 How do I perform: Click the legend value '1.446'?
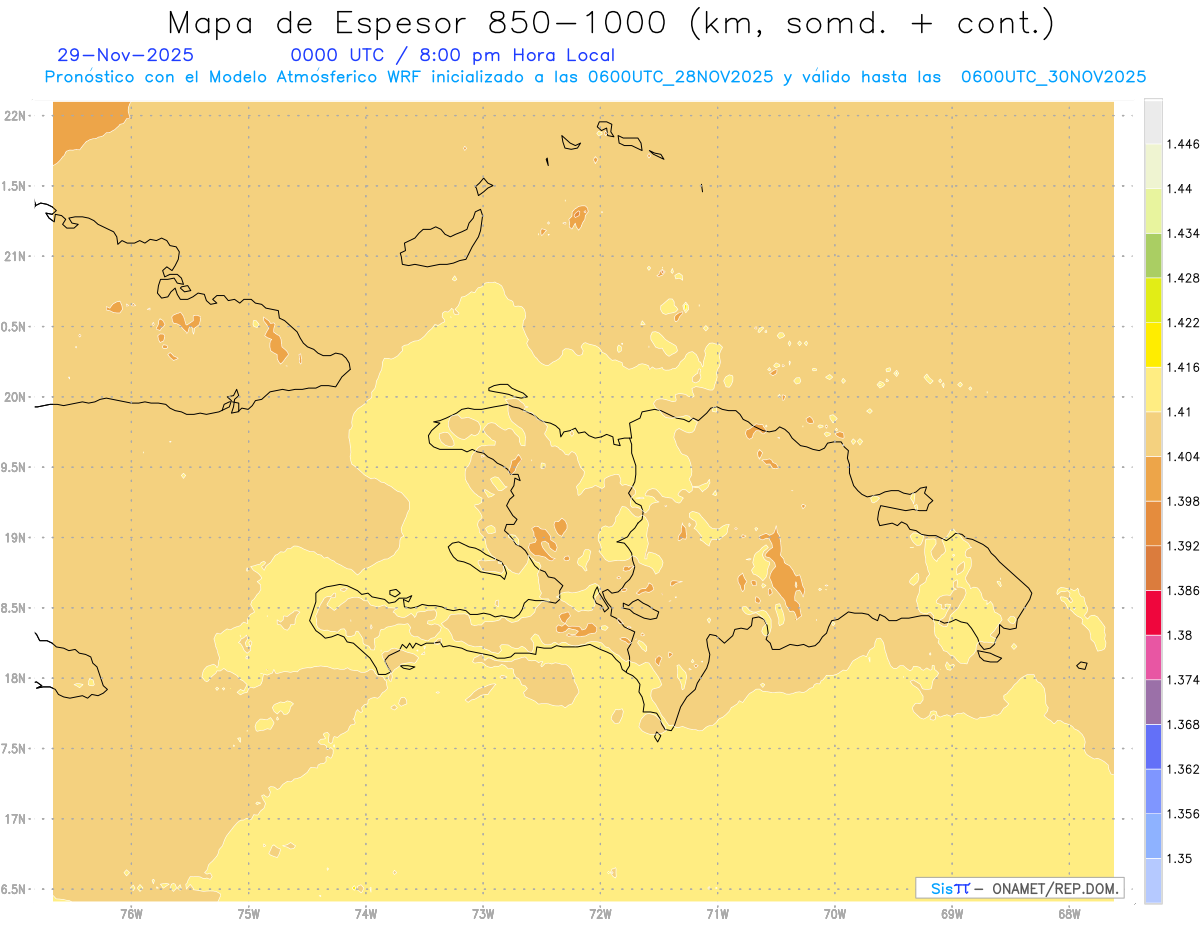tap(1182, 144)
